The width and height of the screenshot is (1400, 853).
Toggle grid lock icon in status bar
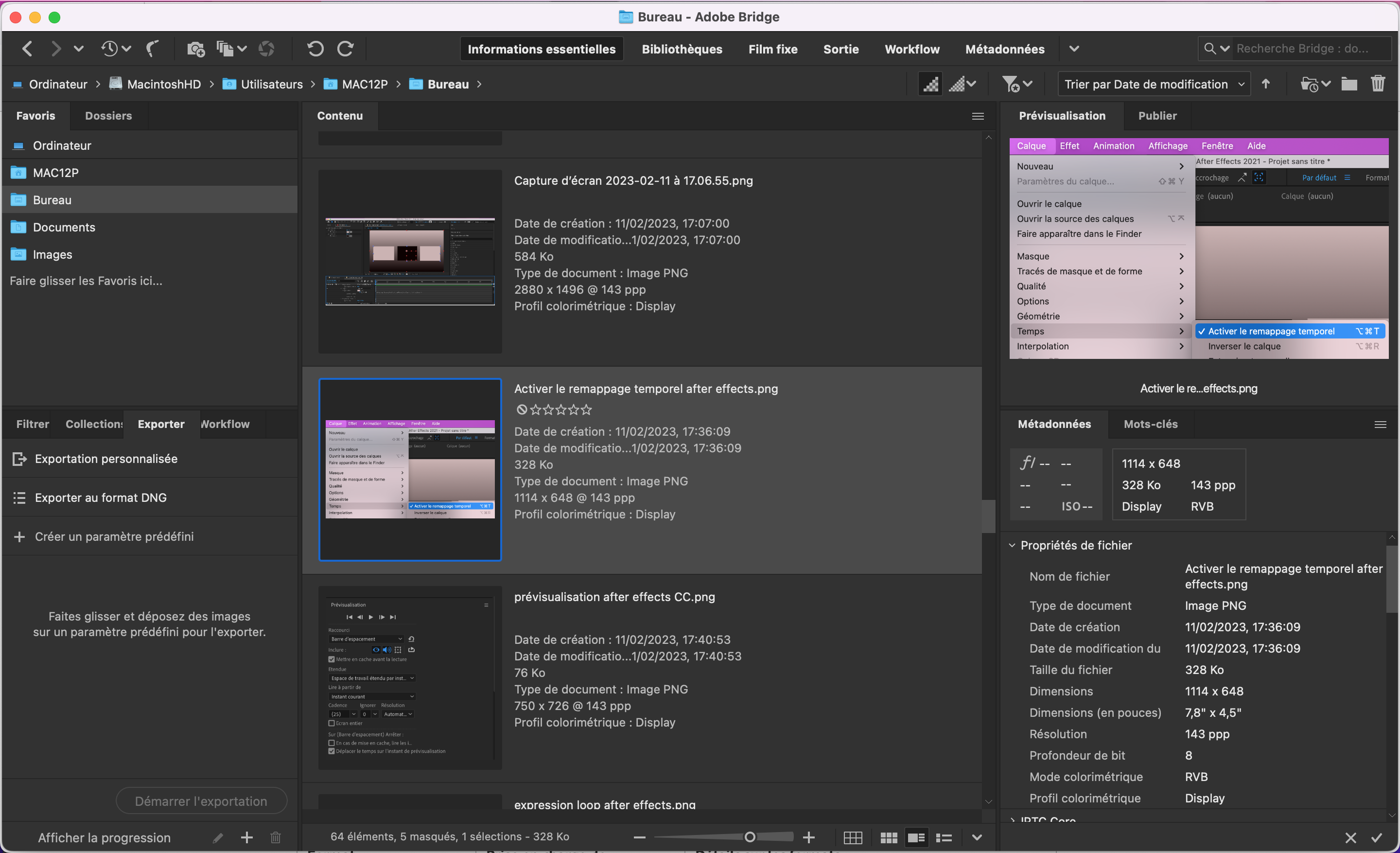853,837
